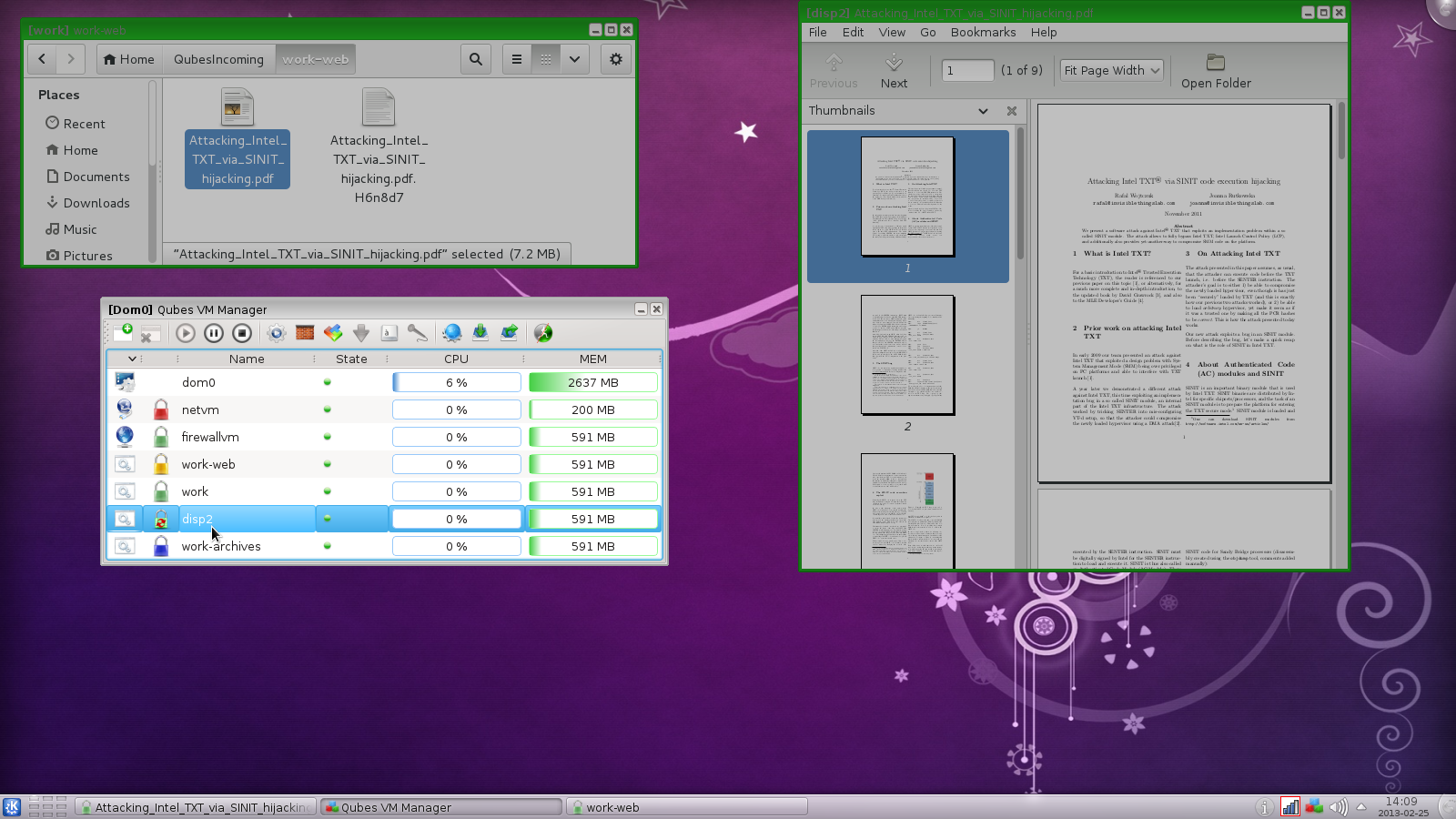1456x819 pixels.
Task: Click the Previous page button in PDF viewer
Action: click(x=834, y=71)
